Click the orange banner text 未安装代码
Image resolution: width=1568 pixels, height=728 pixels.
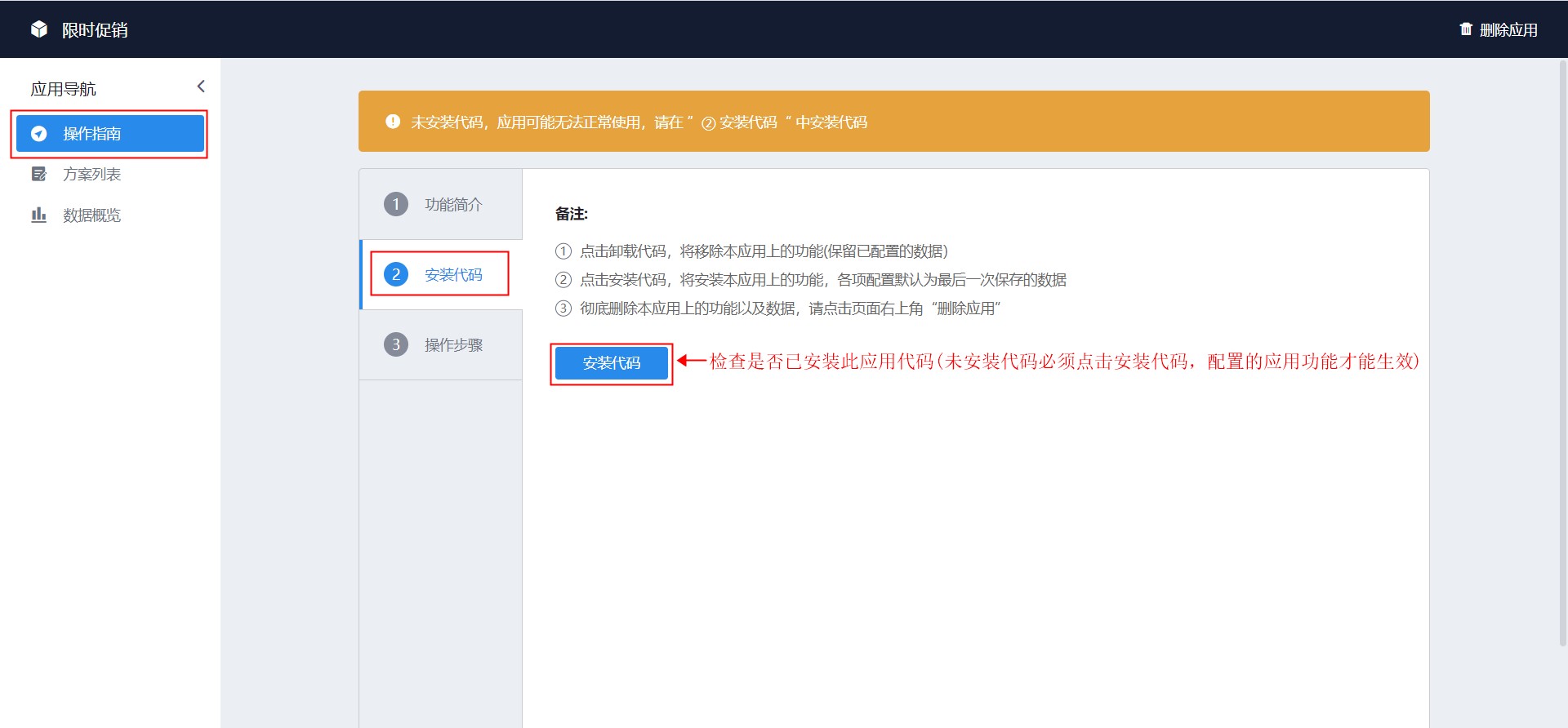pyautogui.click(x=639, y=122)
